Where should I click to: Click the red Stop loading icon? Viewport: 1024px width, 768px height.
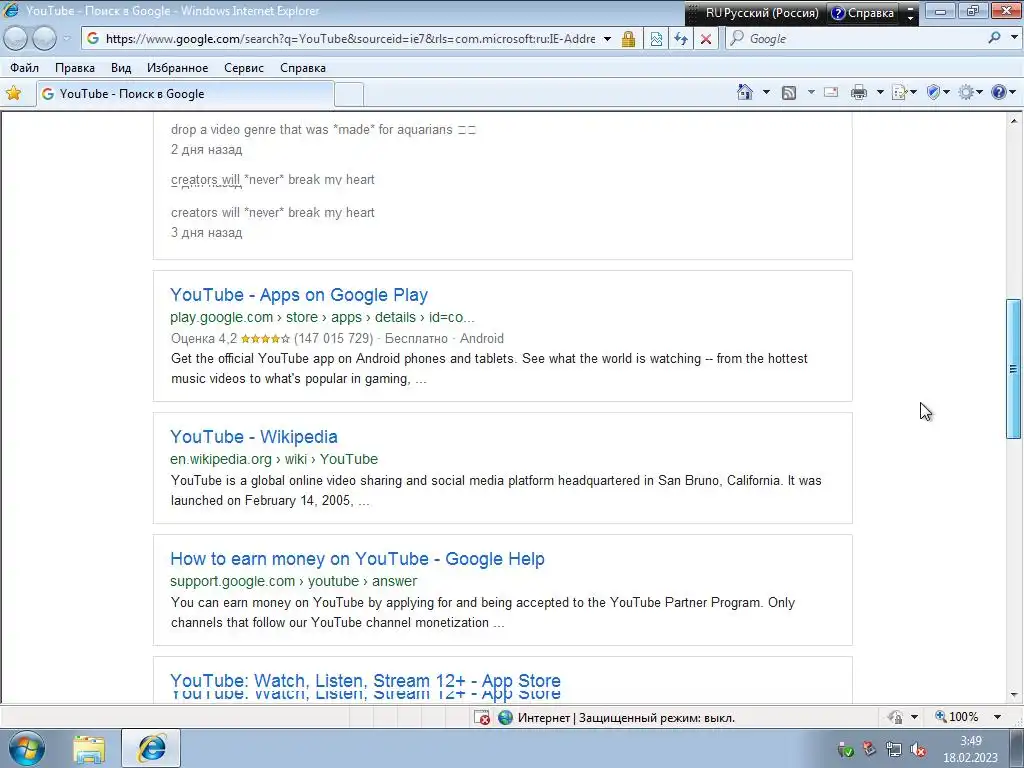point(706,39)
